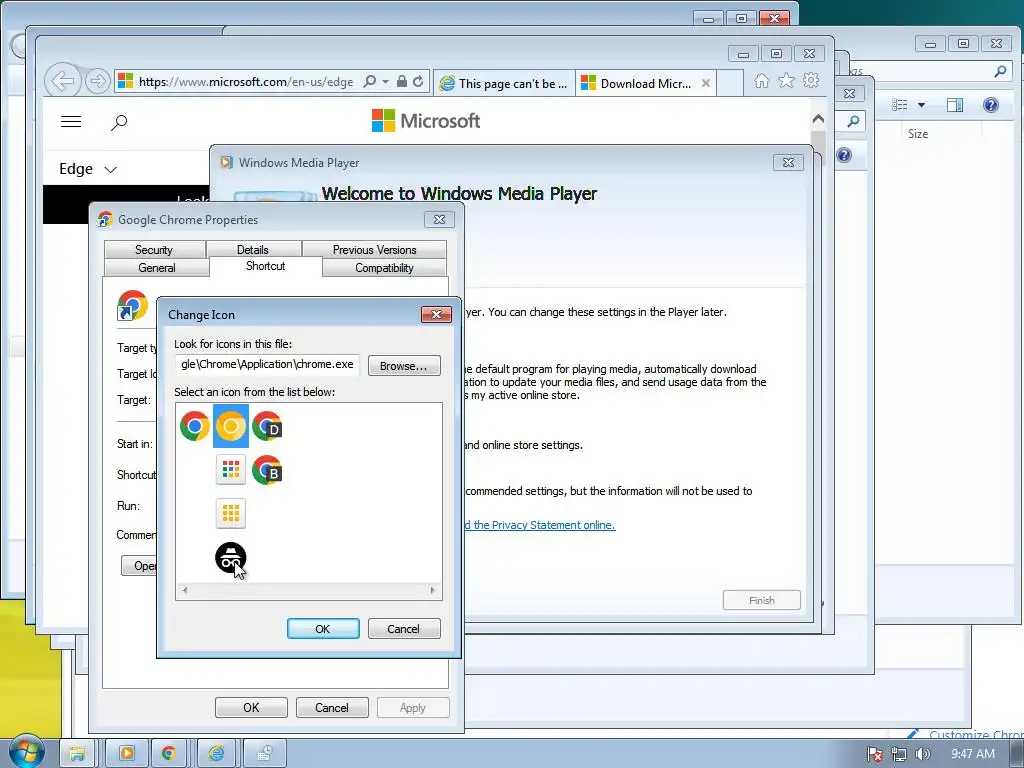The width and height of the screenshot is (1024, 768).
Task: Open the Microsoft site hamburger menu
Action: pyautogui.click(x=71, y=121)
